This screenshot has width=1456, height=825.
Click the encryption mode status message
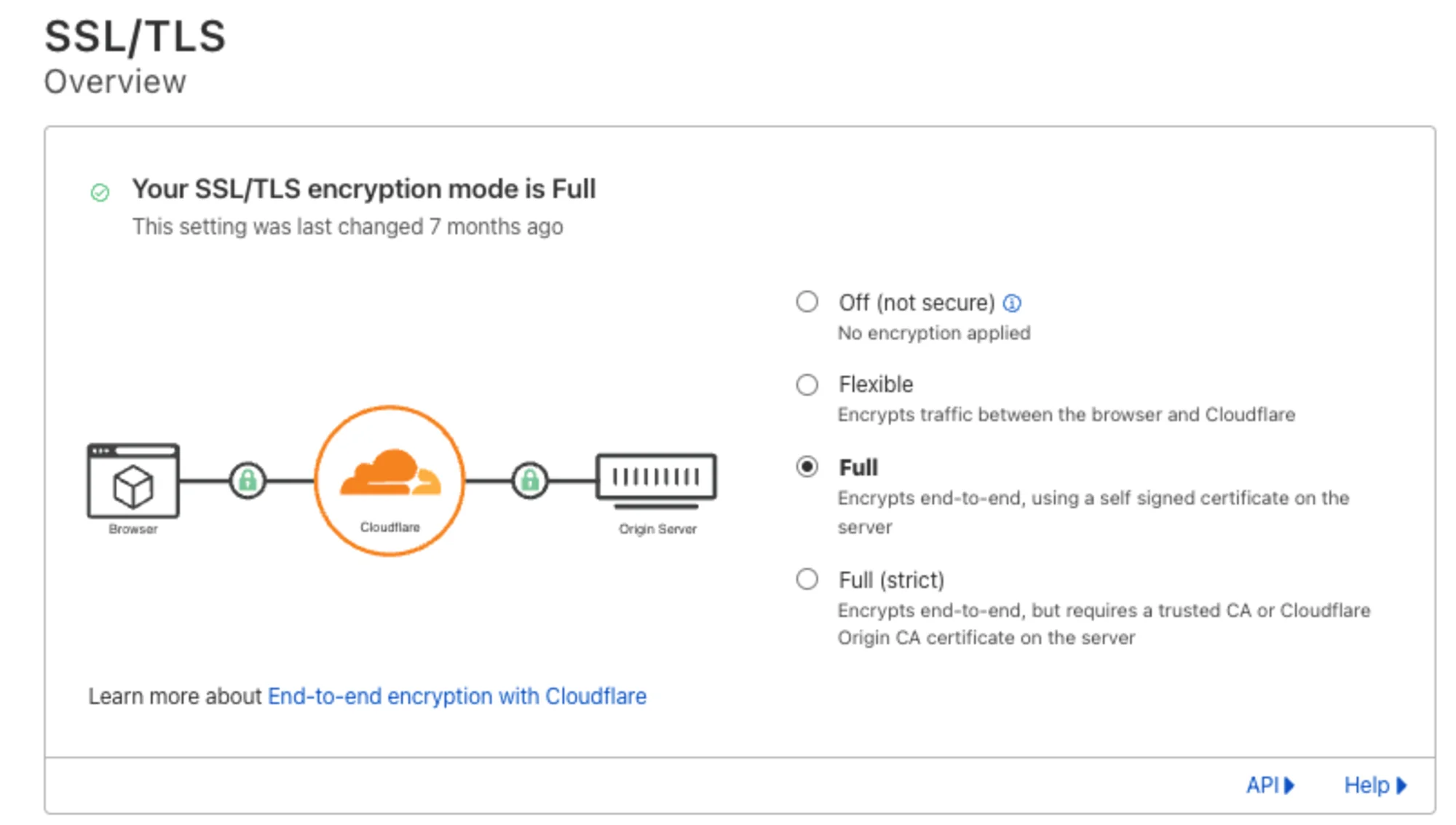[363, 189]
